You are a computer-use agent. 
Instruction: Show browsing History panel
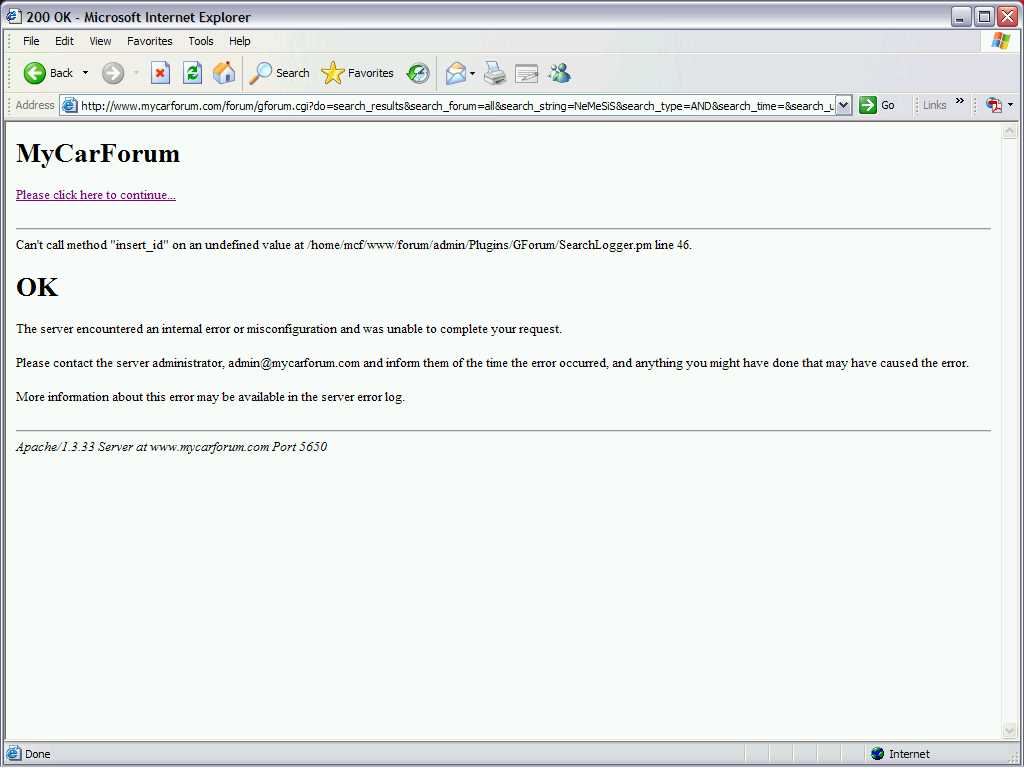418,73
